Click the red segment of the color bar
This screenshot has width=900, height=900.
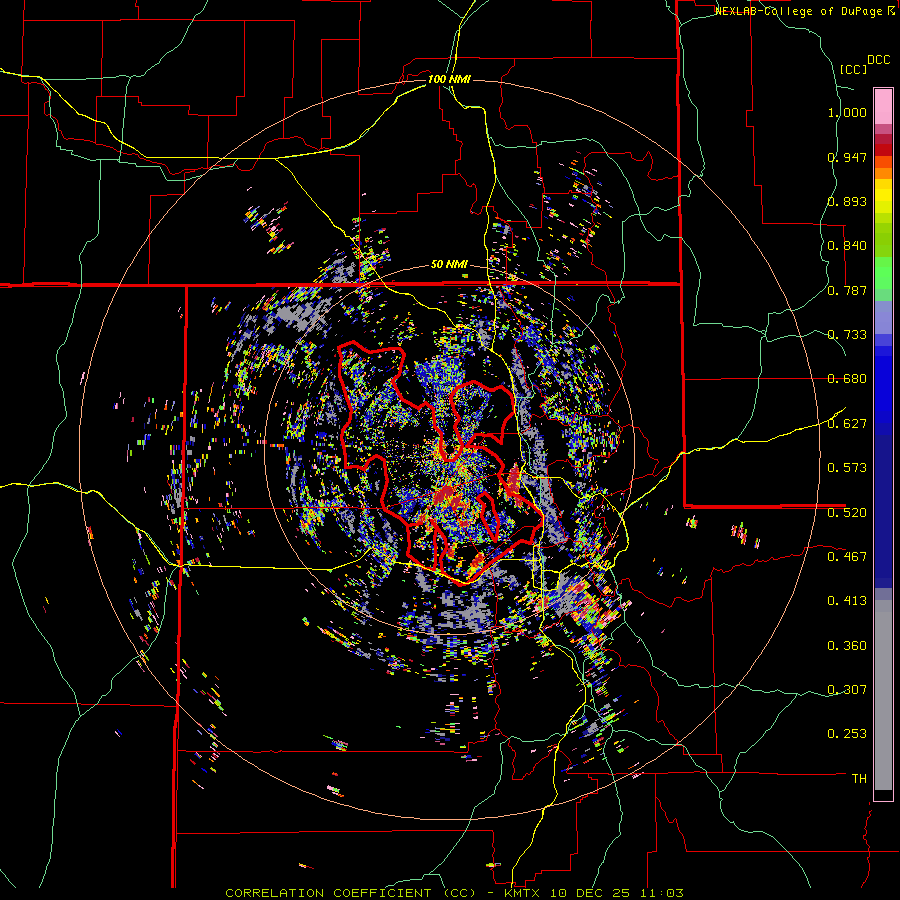[883, 149]
